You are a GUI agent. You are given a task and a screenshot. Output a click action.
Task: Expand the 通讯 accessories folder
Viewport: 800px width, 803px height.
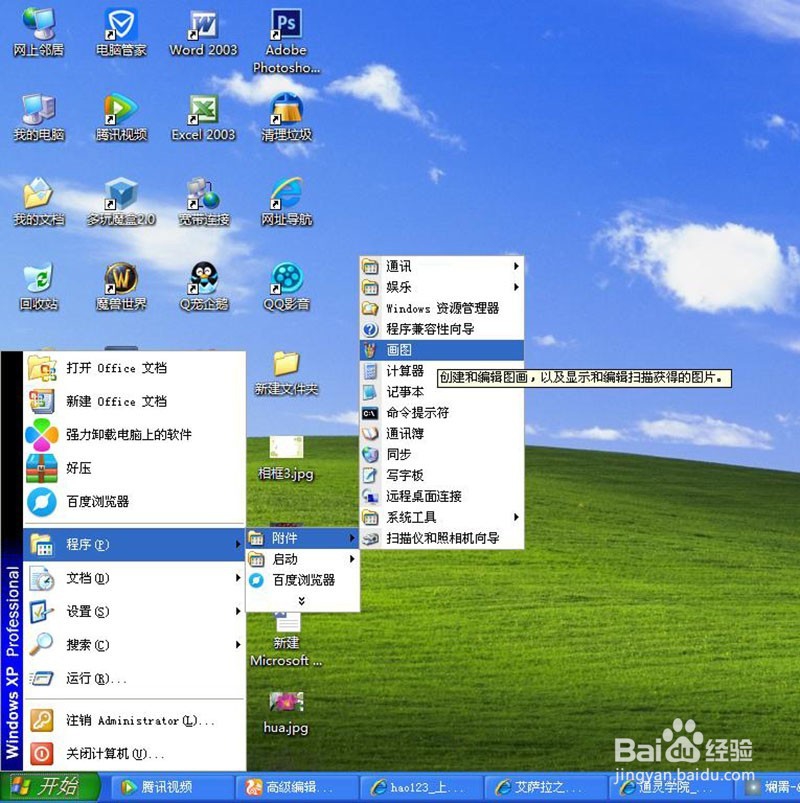pos(442,266)
